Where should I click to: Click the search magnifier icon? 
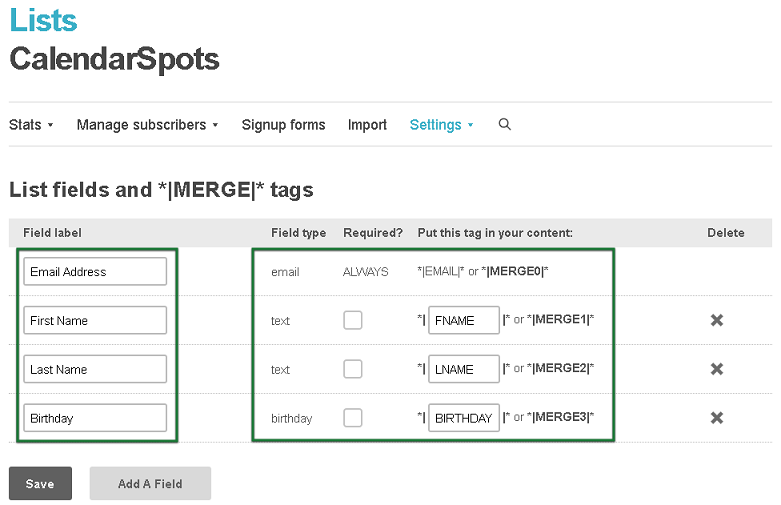505,125
